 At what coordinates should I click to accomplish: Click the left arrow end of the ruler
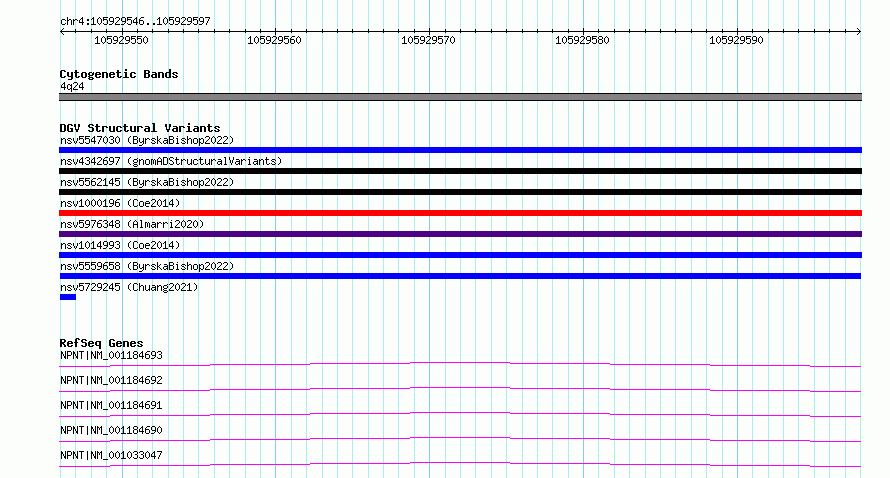point(62,31)
